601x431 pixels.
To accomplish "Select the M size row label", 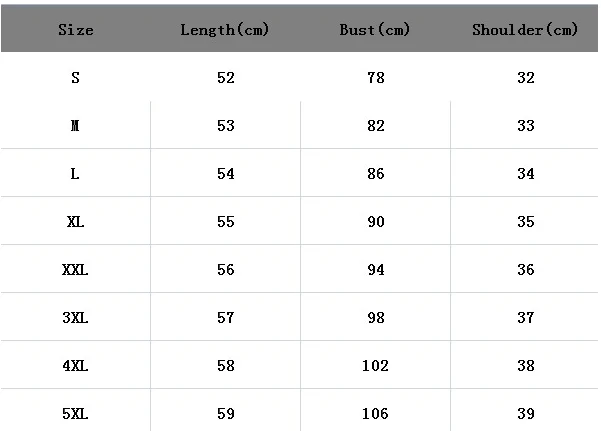I will click(x=75, y=126).
